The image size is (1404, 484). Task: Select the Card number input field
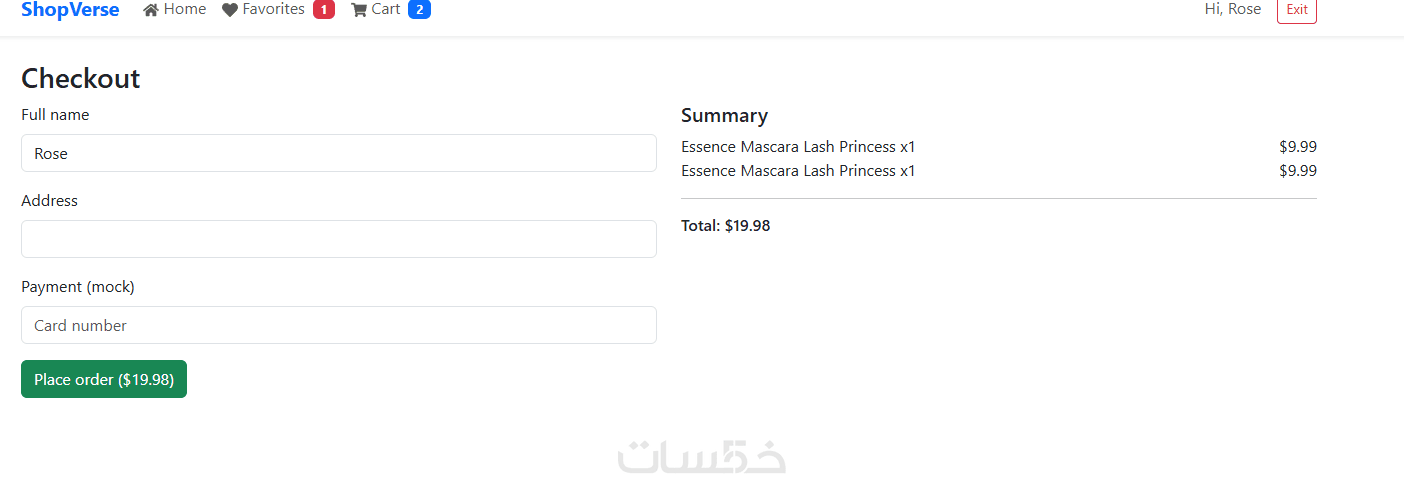(x=339, y=325)
